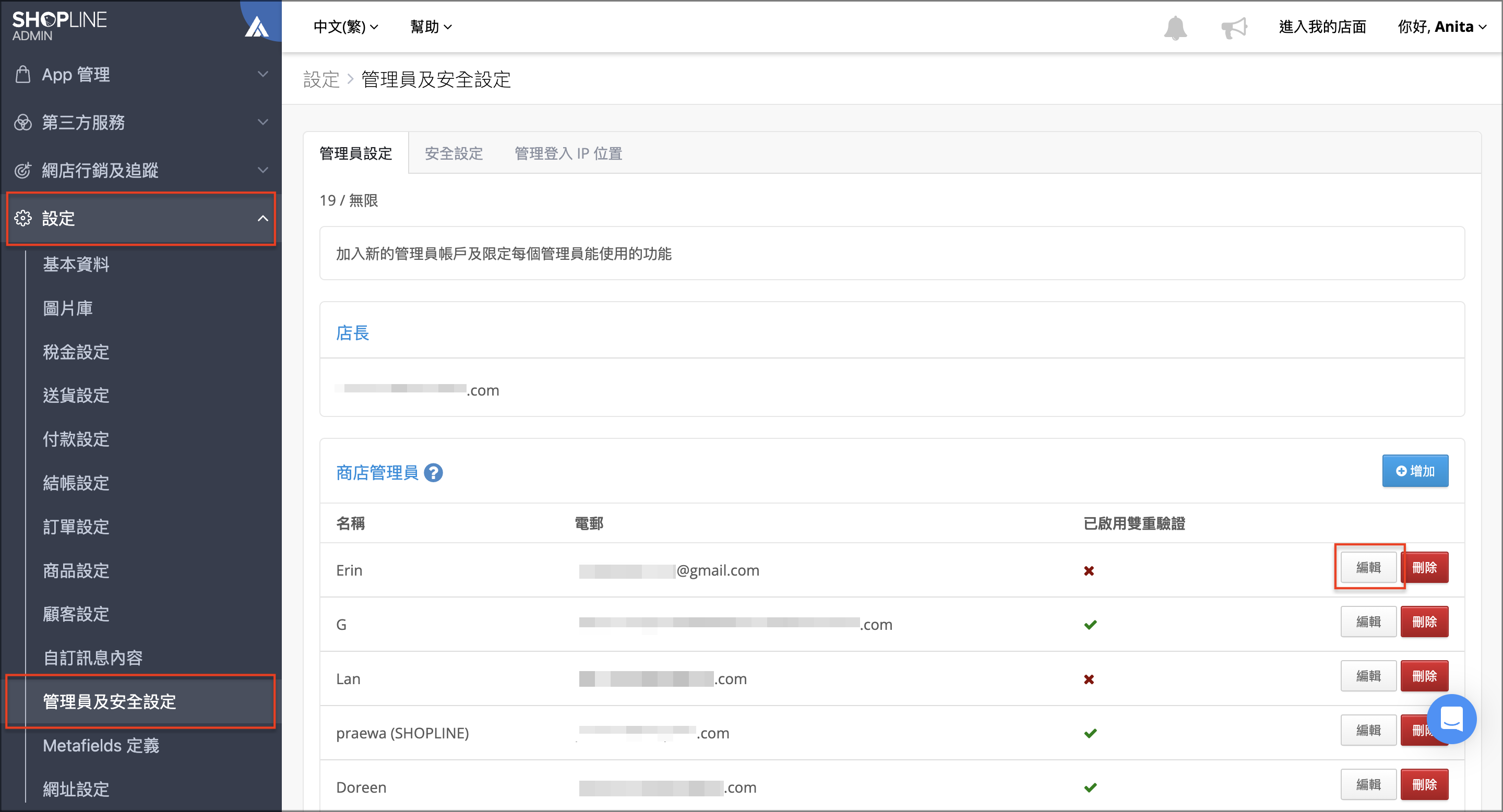This screenshot has width=1503, height=812.
Task: Click 刪除 for G
Action: [1424, 622]
